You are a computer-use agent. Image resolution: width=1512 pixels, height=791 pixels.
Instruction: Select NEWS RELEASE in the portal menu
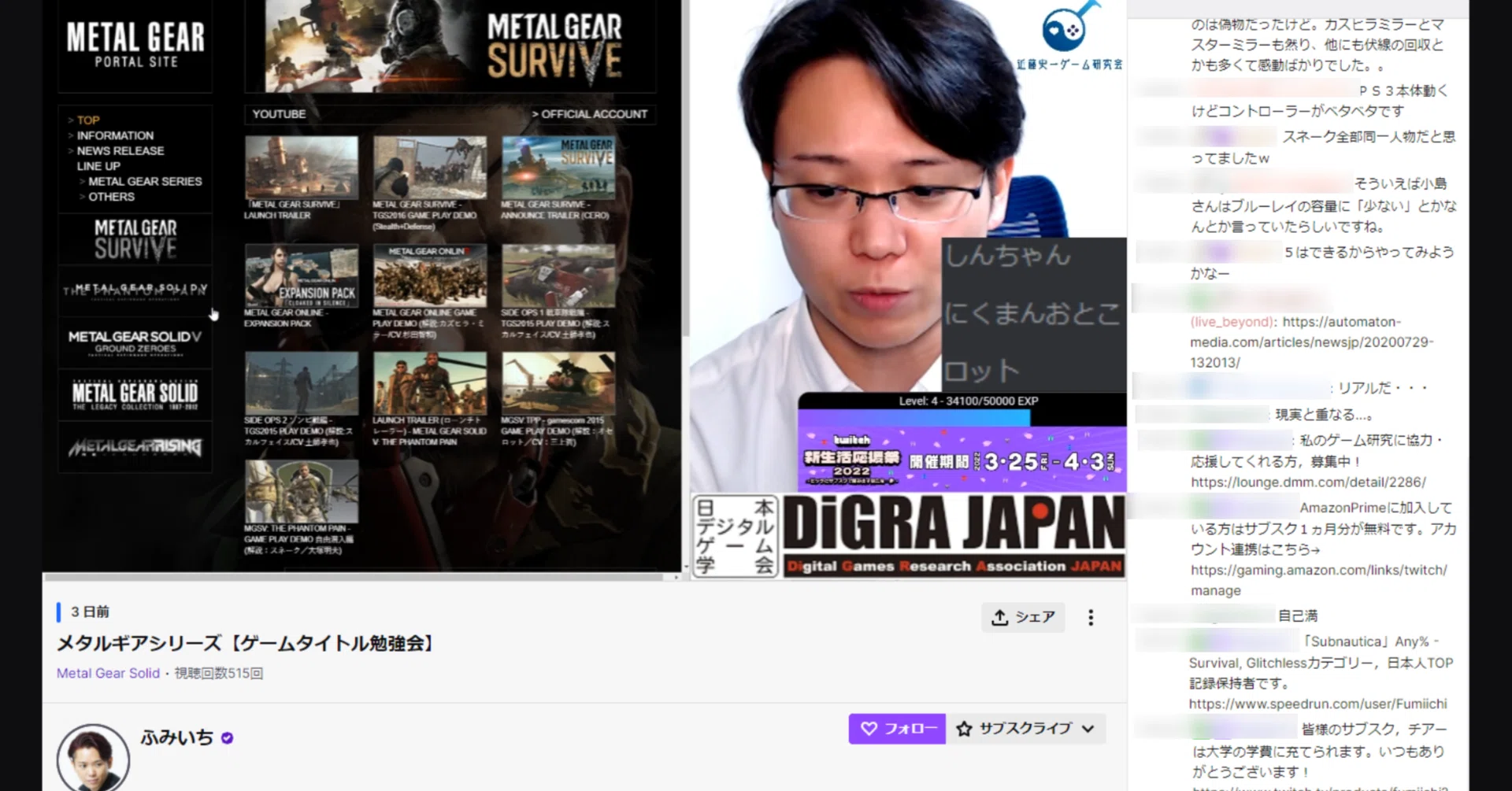tap(120, 150)
